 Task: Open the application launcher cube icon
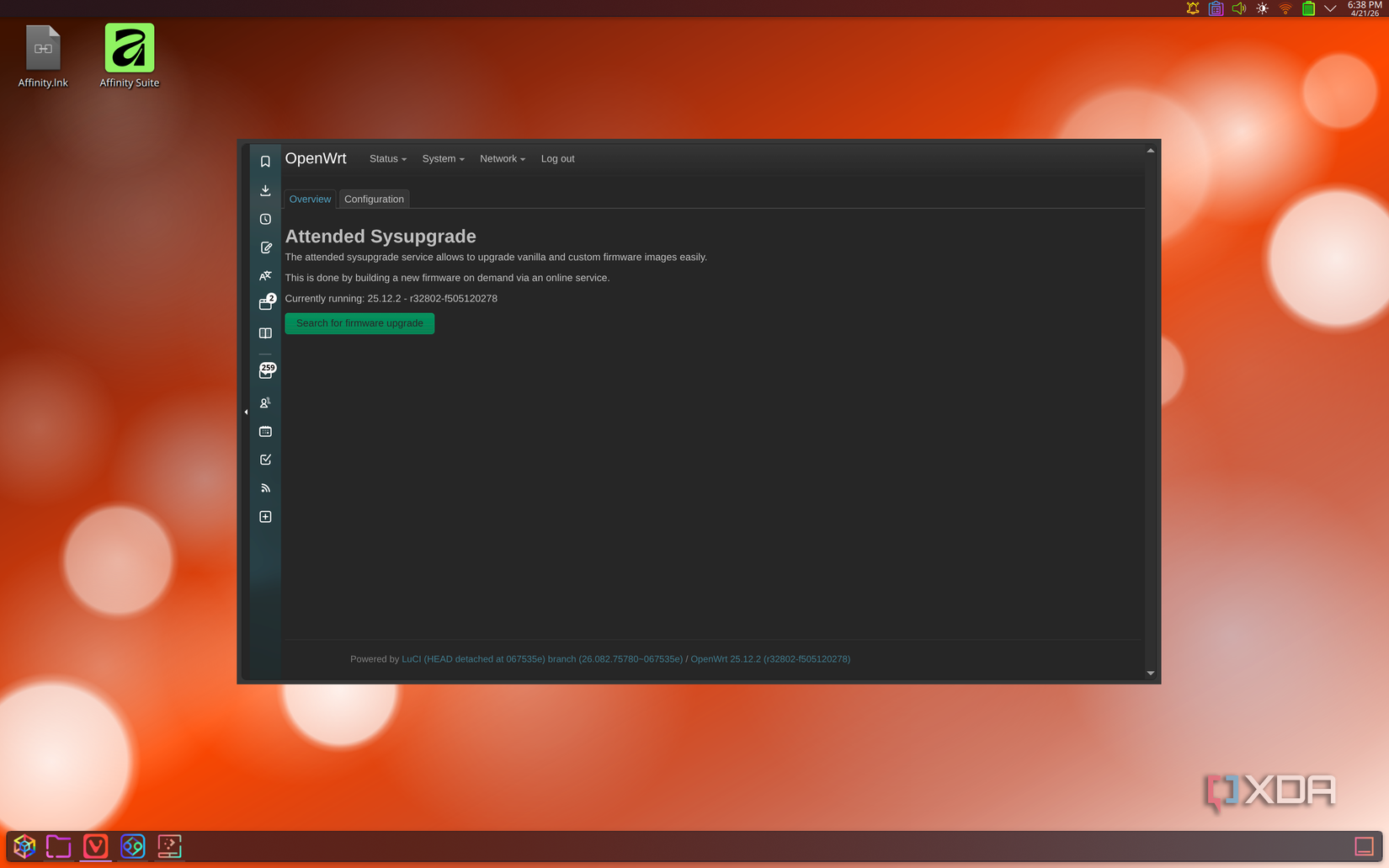tap(24, 846)
